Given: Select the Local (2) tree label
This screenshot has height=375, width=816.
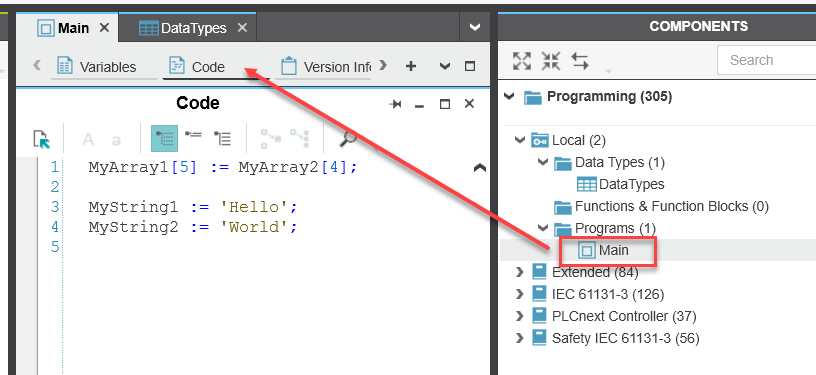Looking at the screenshot, I should (579, 140).
